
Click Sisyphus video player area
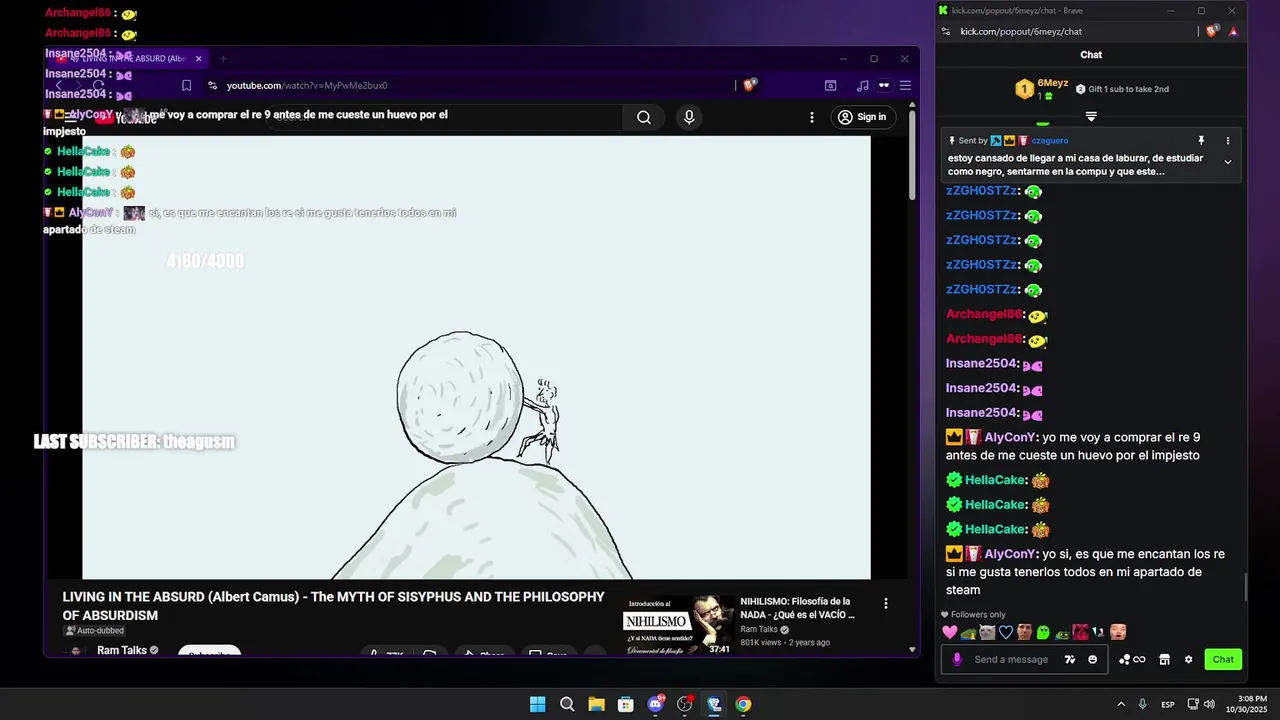(476, 357)
